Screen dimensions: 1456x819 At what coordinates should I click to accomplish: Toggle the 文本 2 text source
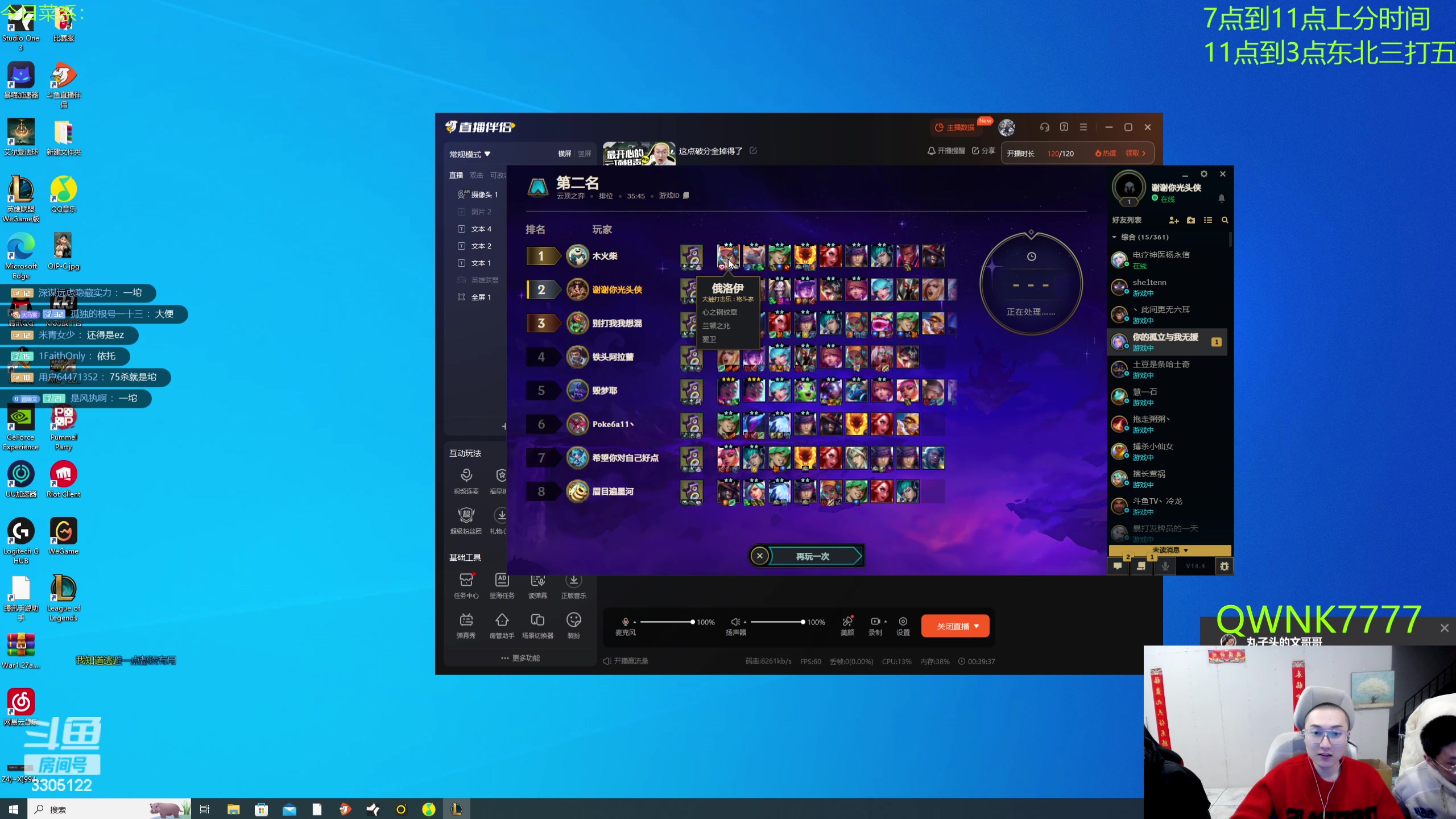pos(475,246)
